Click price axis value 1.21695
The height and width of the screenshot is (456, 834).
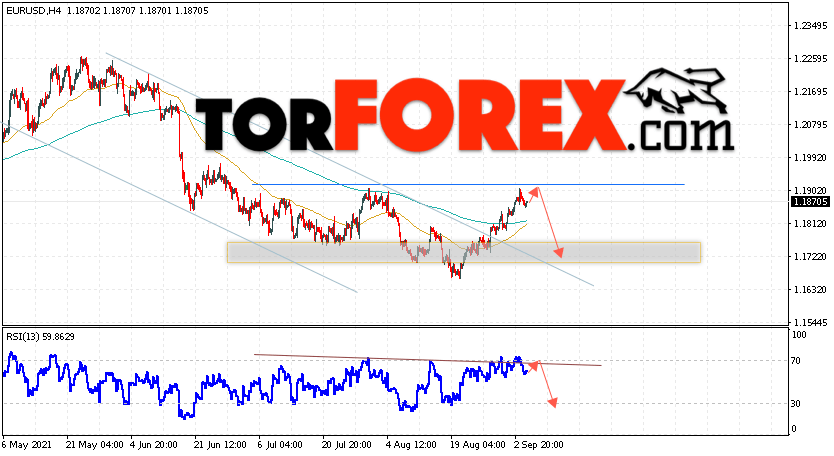pos(811,92)
